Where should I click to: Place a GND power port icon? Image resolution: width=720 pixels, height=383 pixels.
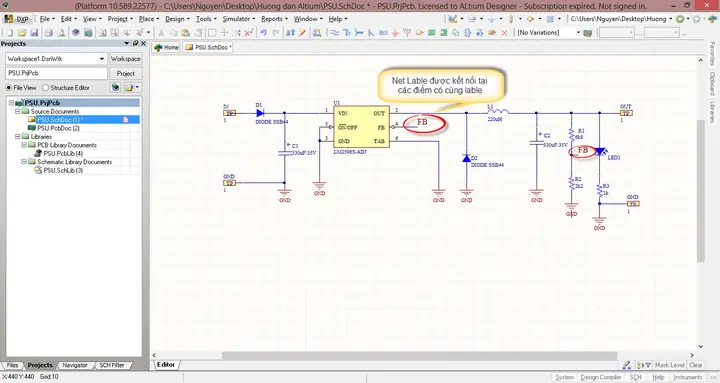[395, 33]
